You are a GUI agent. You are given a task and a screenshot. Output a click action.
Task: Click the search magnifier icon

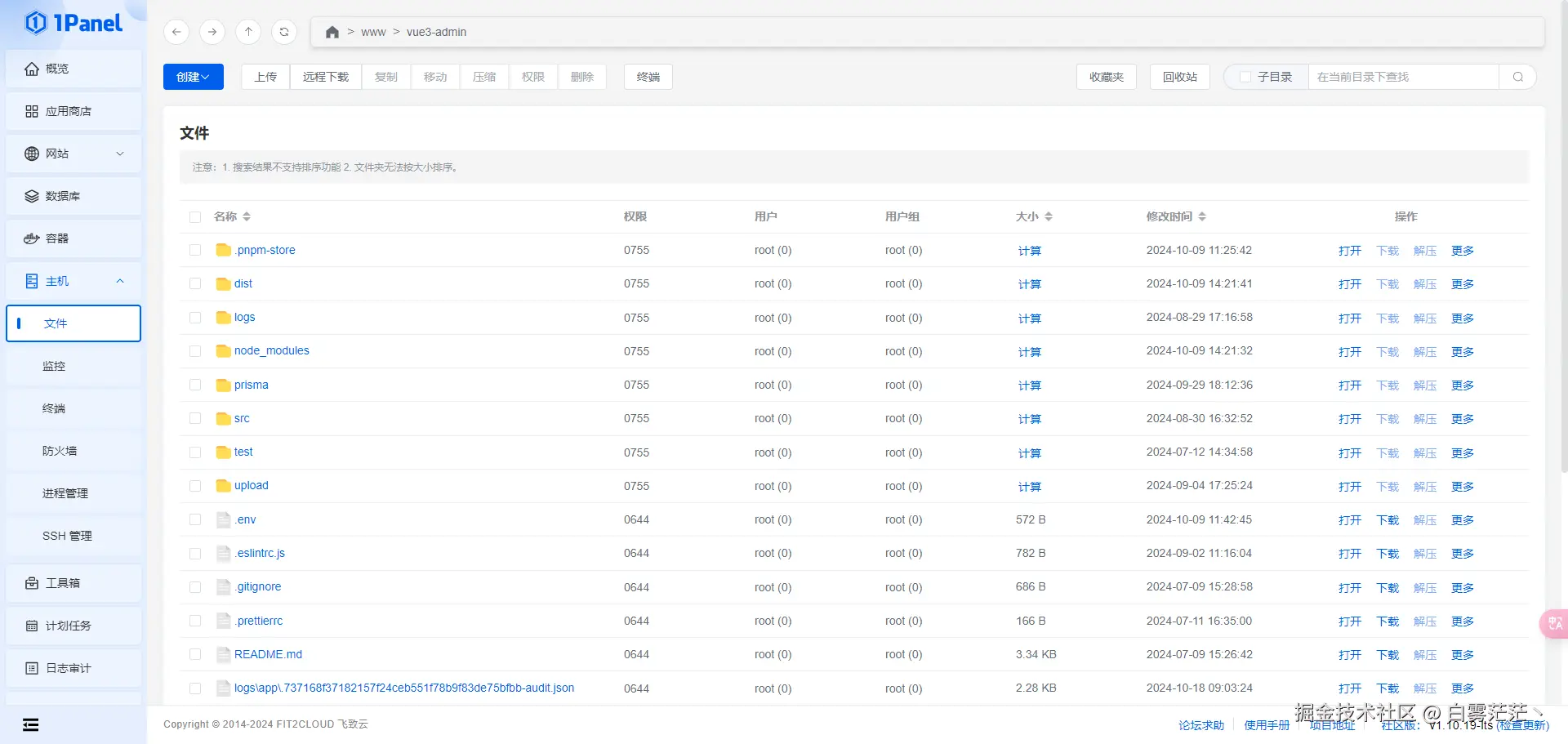[1517, 77]
